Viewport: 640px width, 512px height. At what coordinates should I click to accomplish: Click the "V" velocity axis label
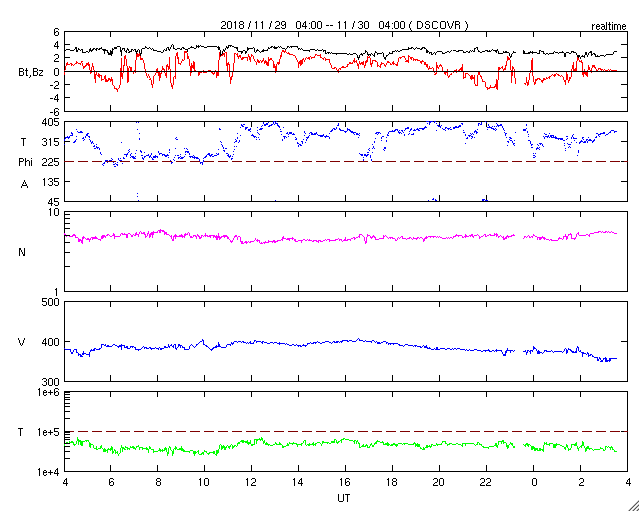(22, 342)
